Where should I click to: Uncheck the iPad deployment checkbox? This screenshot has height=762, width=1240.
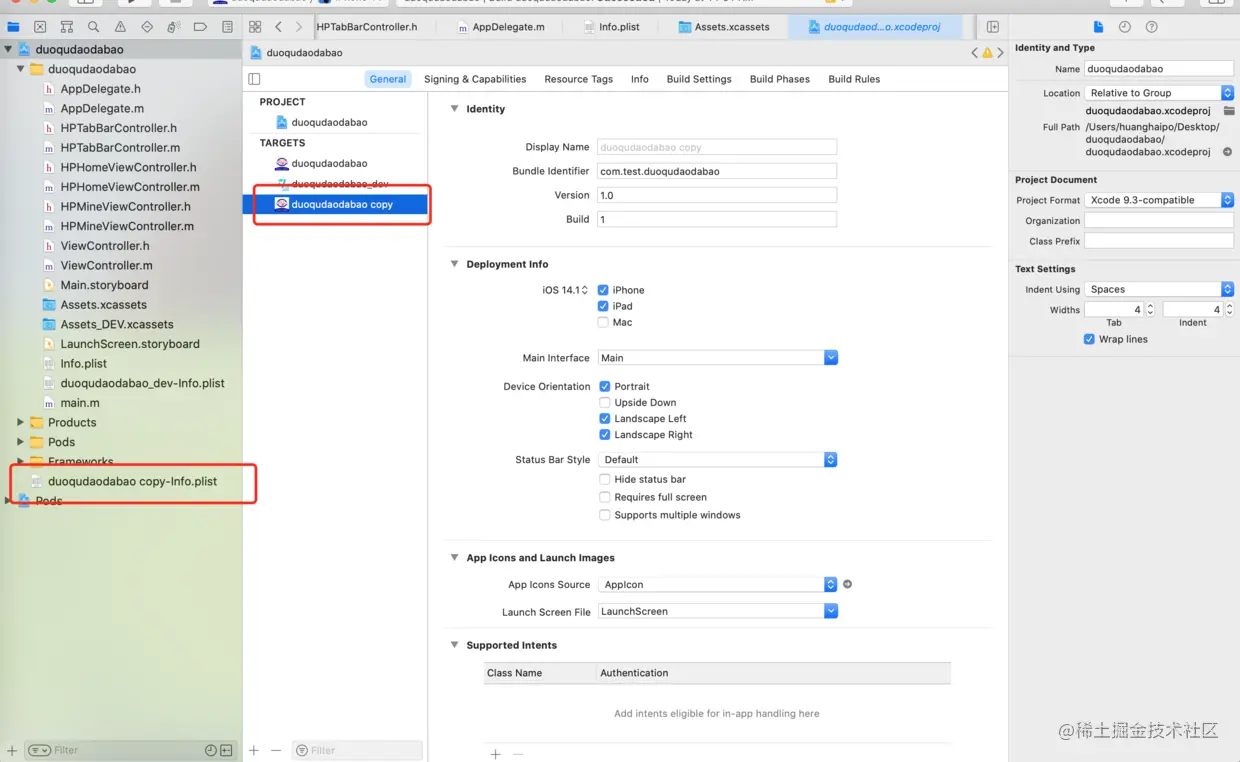pyautogui.click(x=603, y=306)
